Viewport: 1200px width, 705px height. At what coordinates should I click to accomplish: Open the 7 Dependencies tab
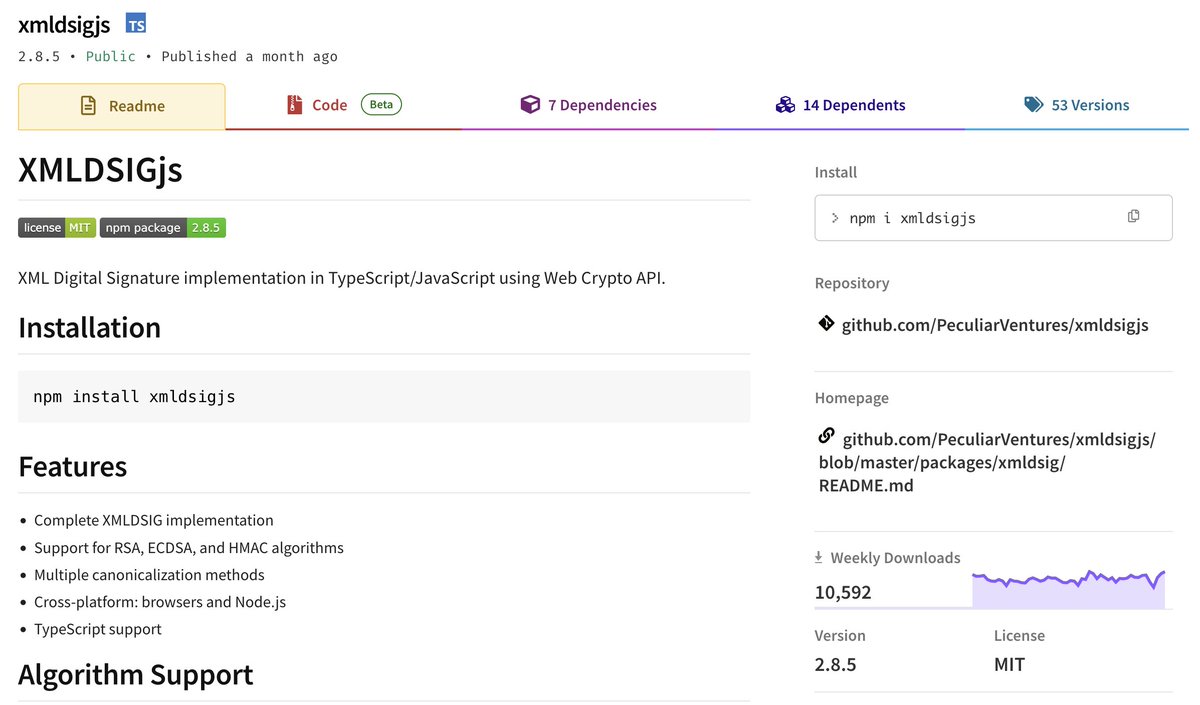click(588, 105)
